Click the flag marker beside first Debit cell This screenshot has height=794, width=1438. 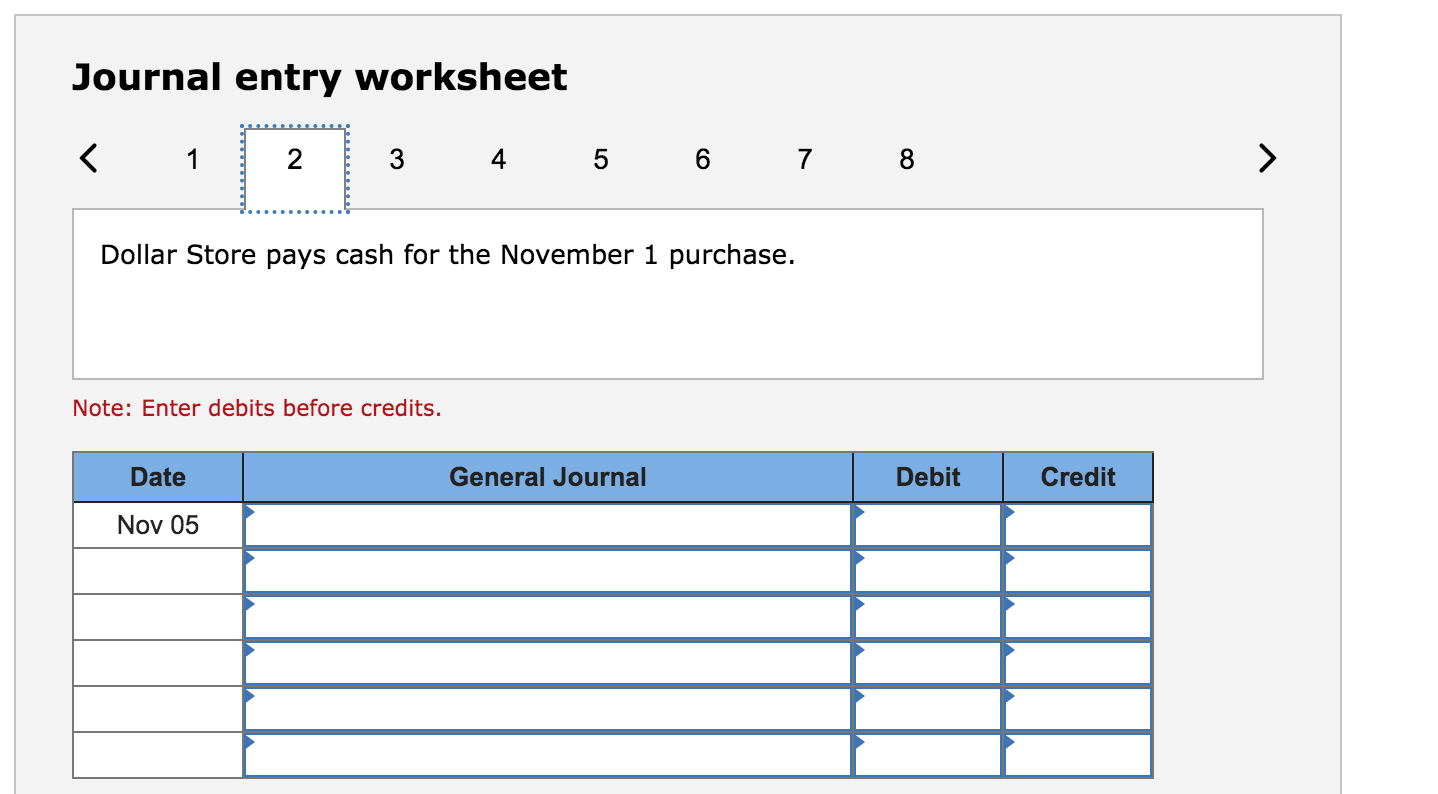pos(858,510)
